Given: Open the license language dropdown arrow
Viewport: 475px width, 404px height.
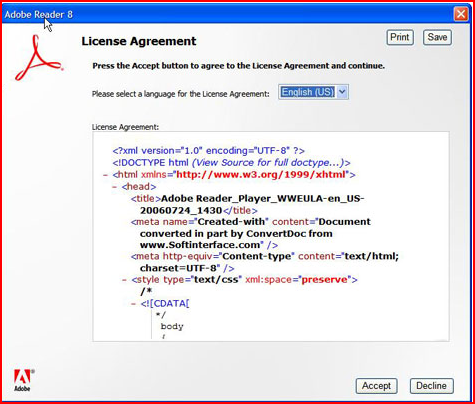Looking at the screenshot, I should click(342, 92).
